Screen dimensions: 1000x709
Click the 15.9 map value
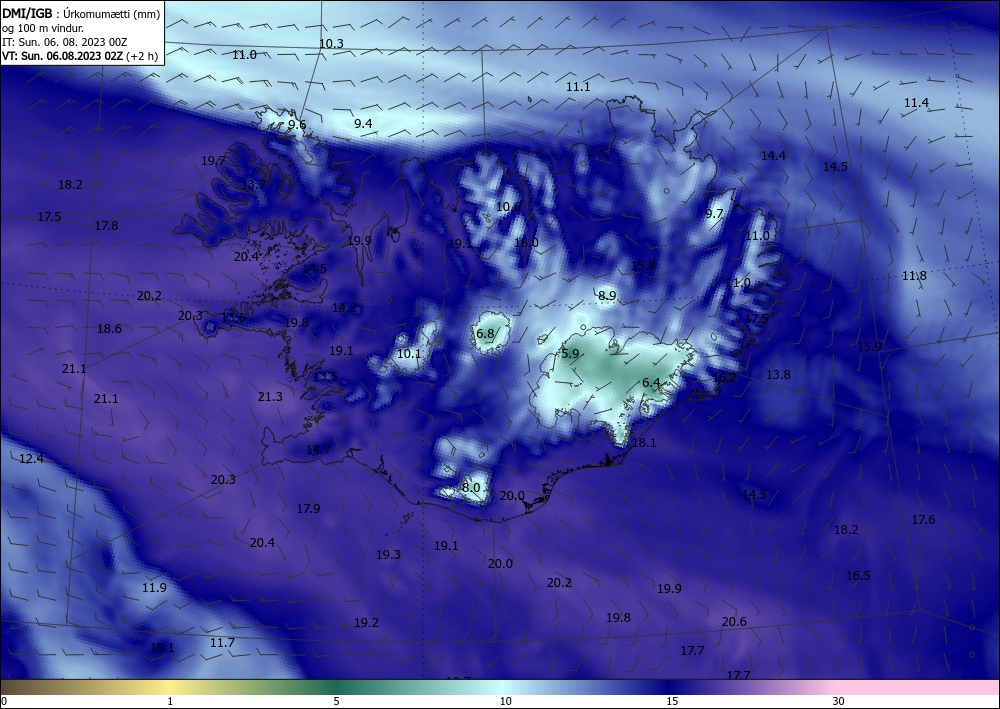point(869,346)
